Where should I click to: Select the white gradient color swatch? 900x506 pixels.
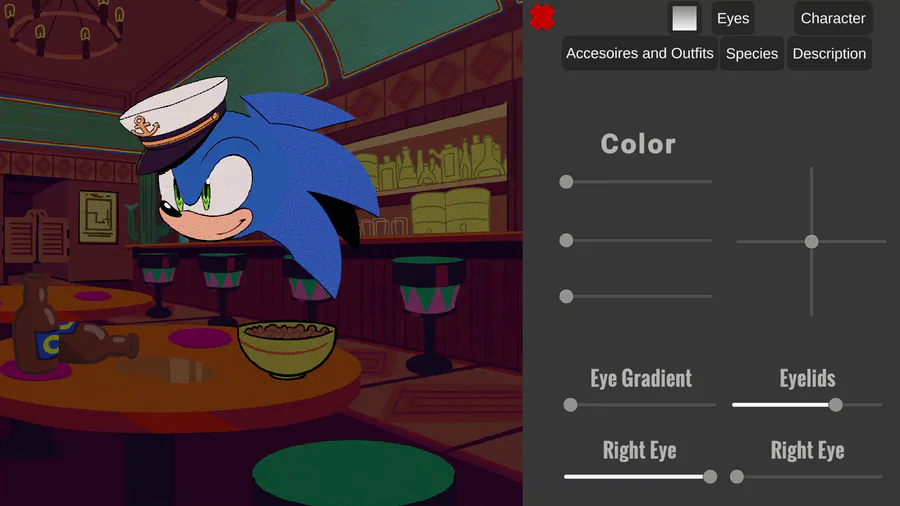coord(684,18)
